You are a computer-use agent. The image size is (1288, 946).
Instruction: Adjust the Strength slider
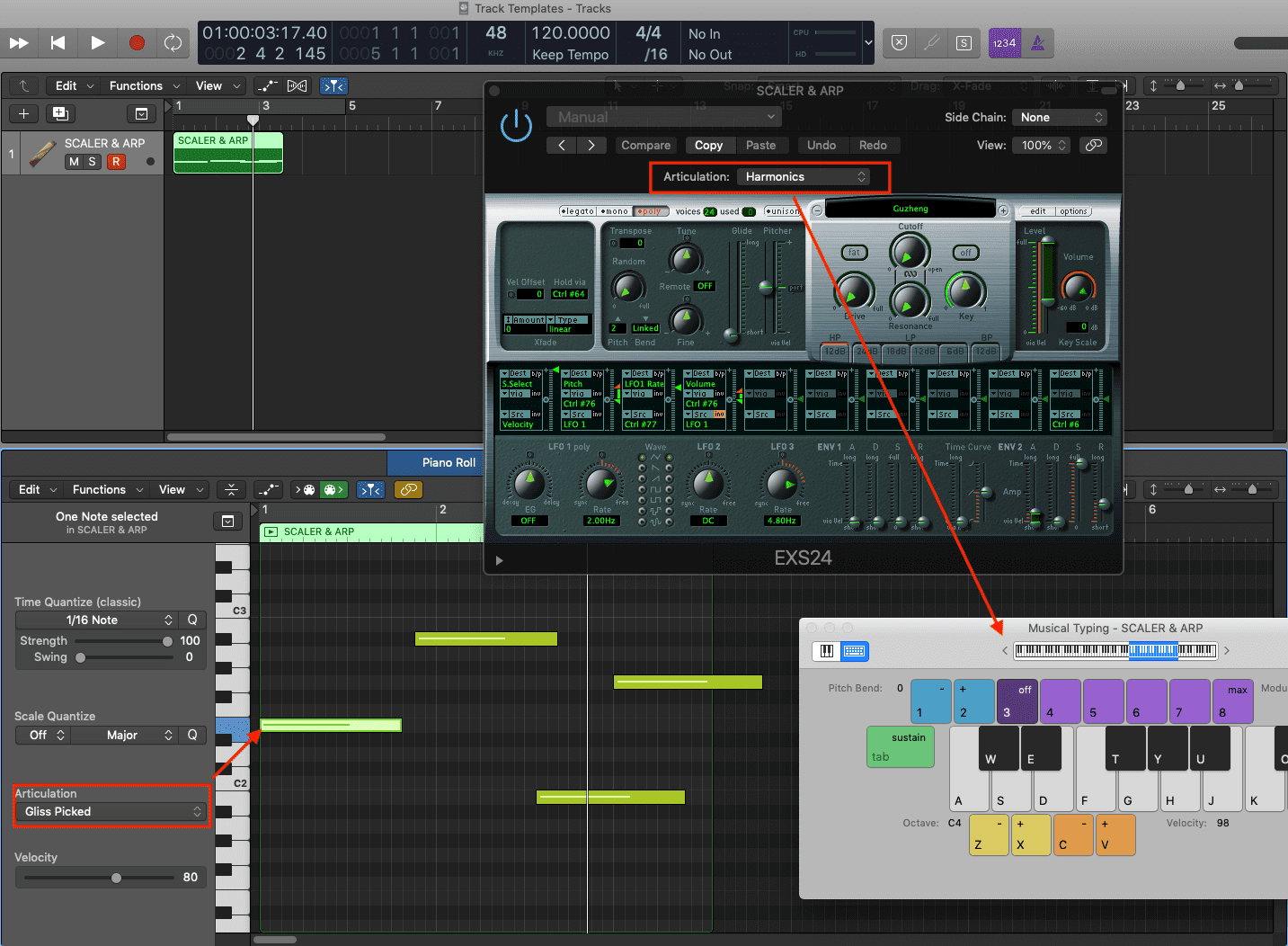[124, 641]
